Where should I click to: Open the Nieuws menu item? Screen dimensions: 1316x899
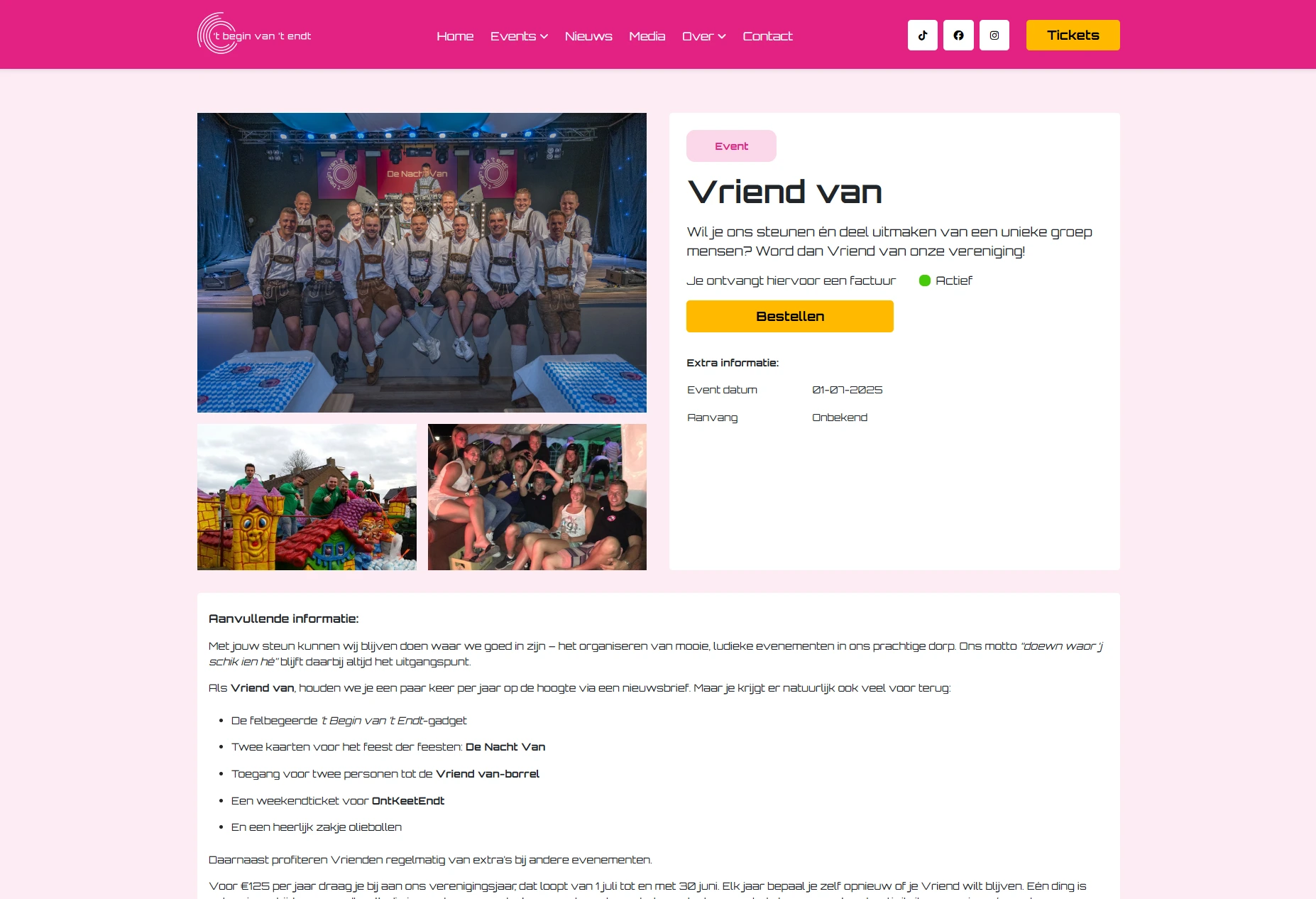pyautogui.click(x=588, y=36)
